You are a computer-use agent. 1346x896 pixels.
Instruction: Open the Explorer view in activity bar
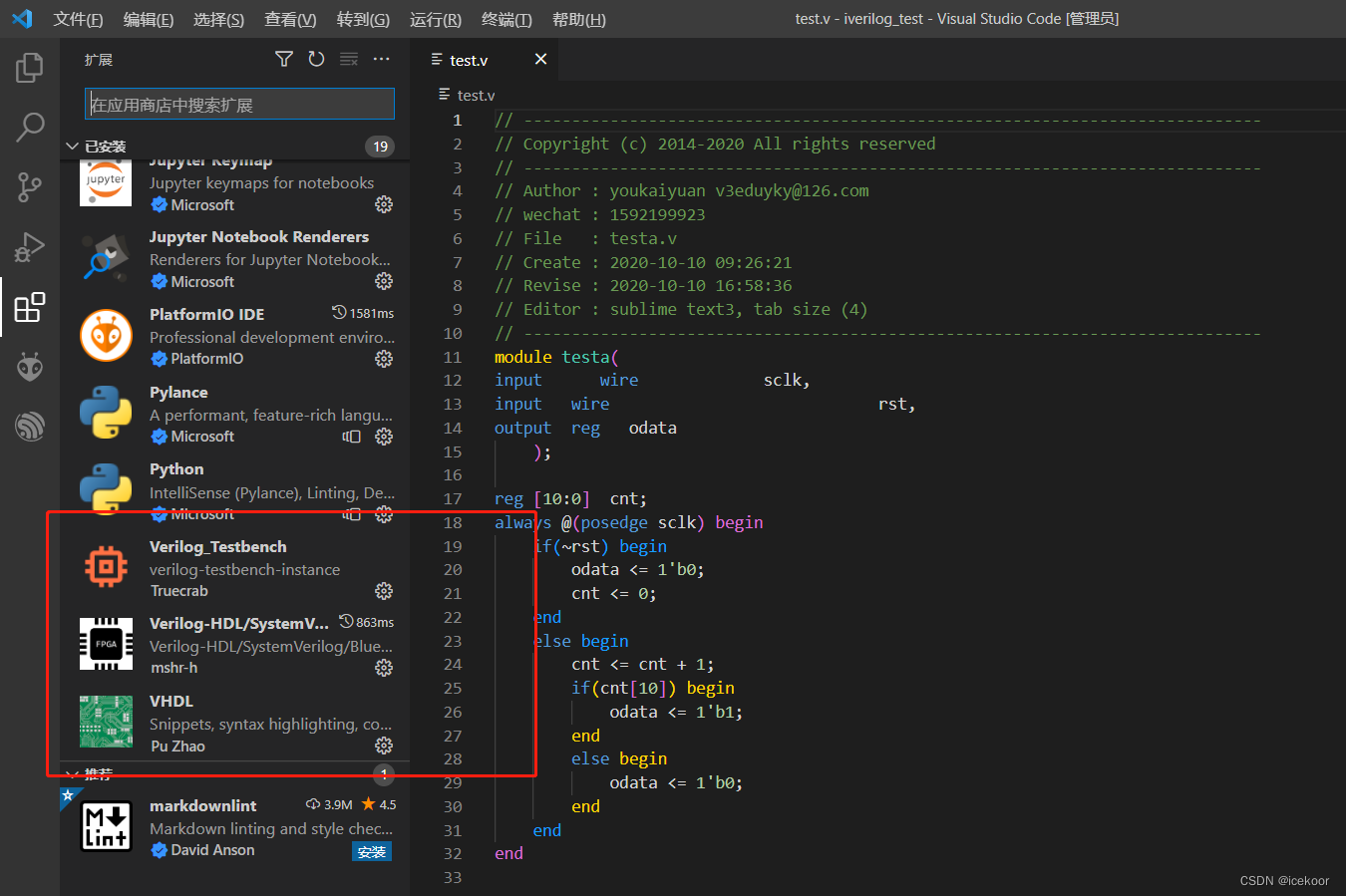point(30,68)
